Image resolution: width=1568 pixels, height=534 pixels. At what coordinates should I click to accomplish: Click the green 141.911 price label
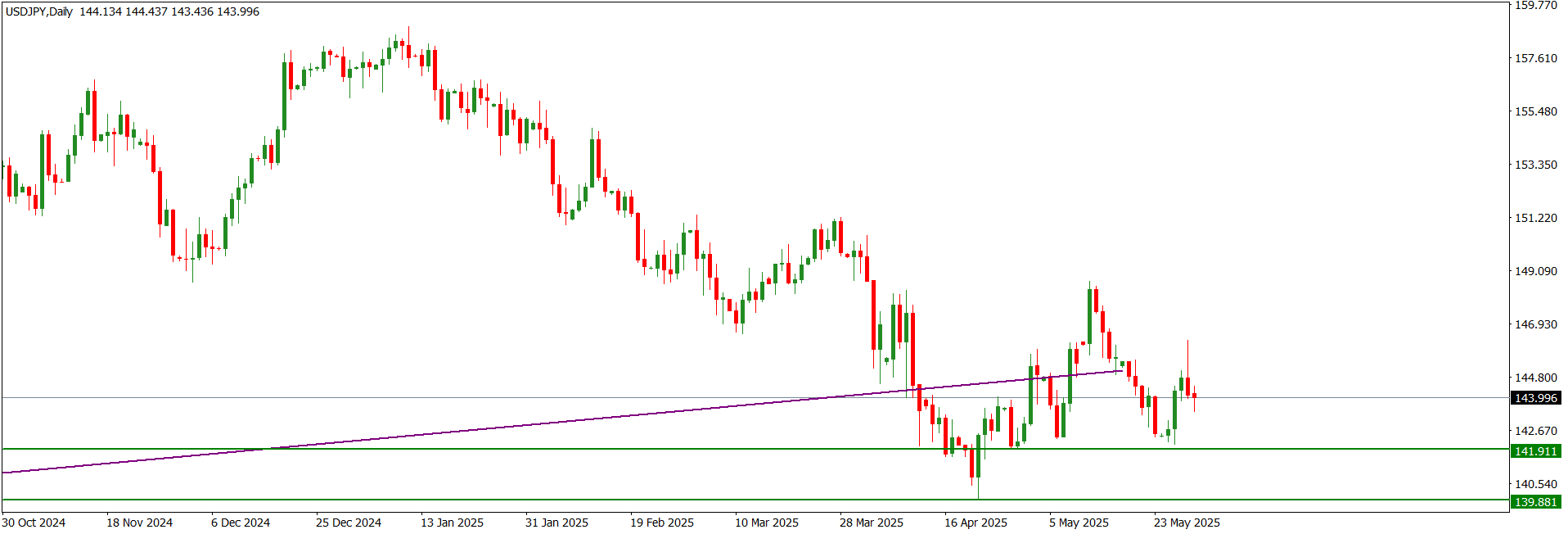coord(1535,451)
